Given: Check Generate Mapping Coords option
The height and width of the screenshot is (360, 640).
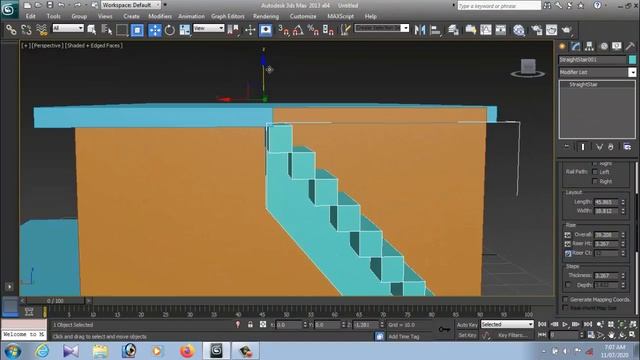Looking at the screenshot, I should [x=566, y=300].
